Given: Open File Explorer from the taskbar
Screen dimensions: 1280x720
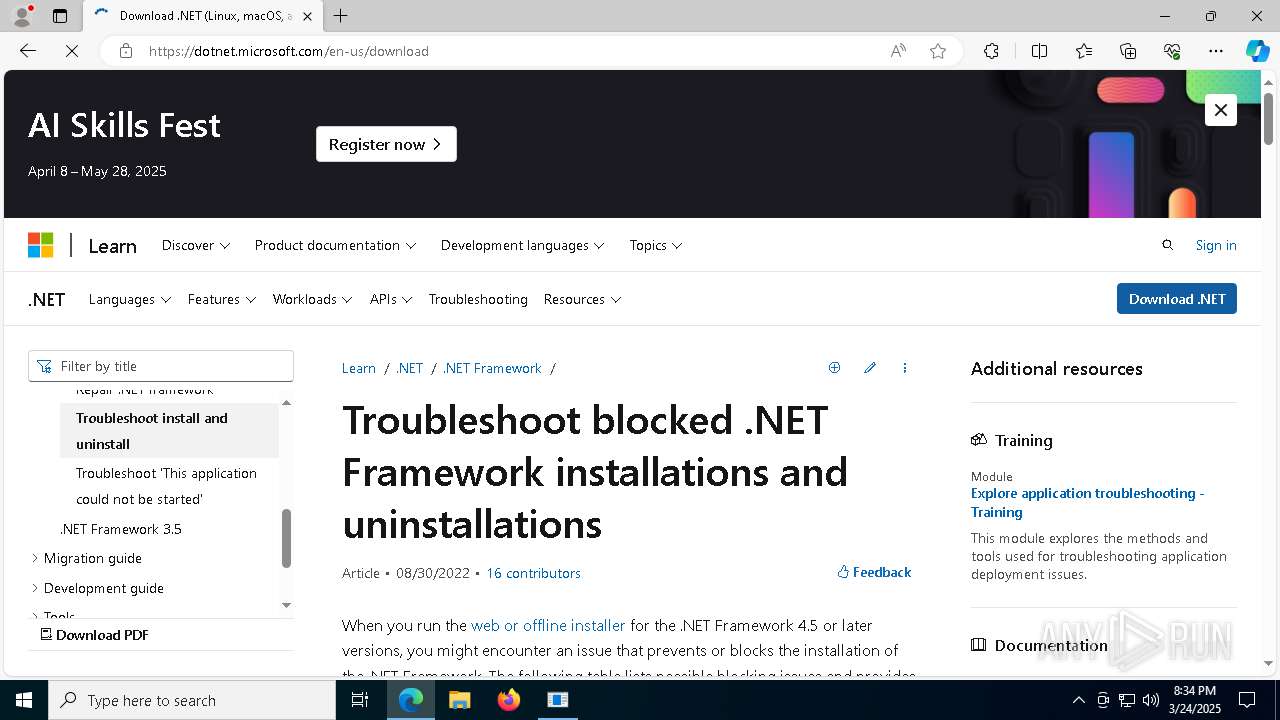Looking at the screenshot, I should point(459,700).
